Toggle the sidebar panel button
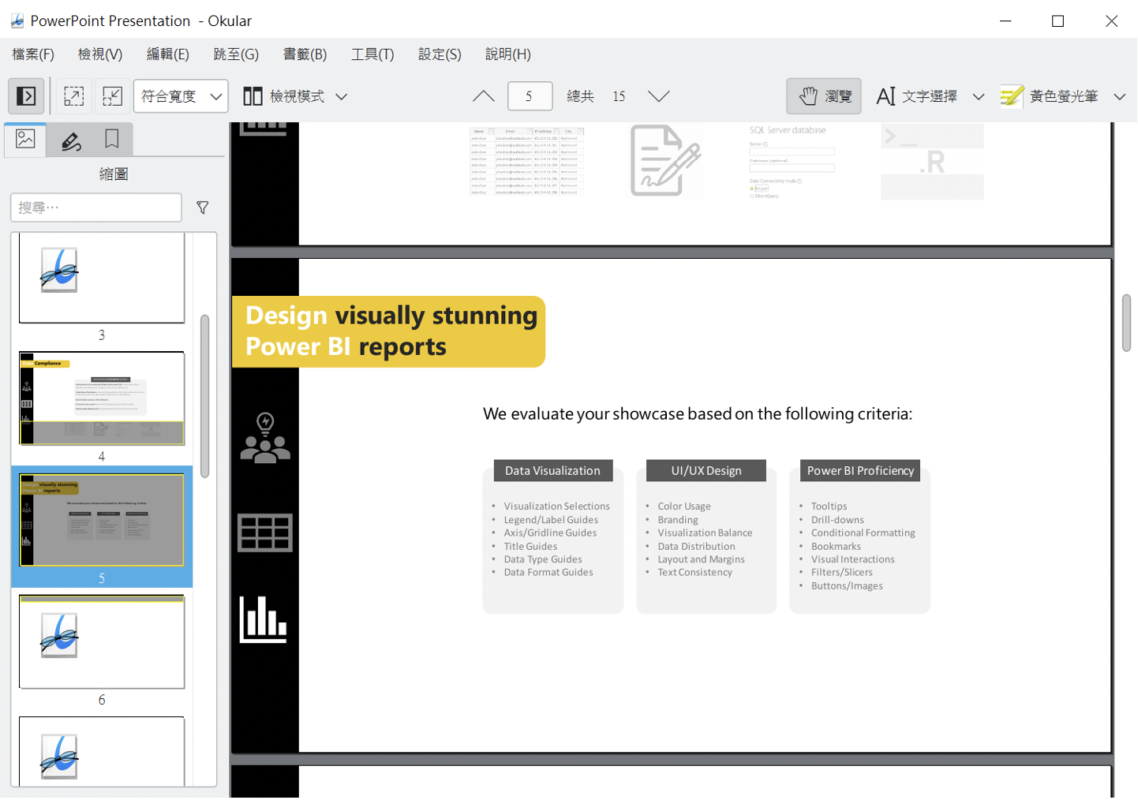The width and height of the screenshot is (1138, 800). coord(27,96)
